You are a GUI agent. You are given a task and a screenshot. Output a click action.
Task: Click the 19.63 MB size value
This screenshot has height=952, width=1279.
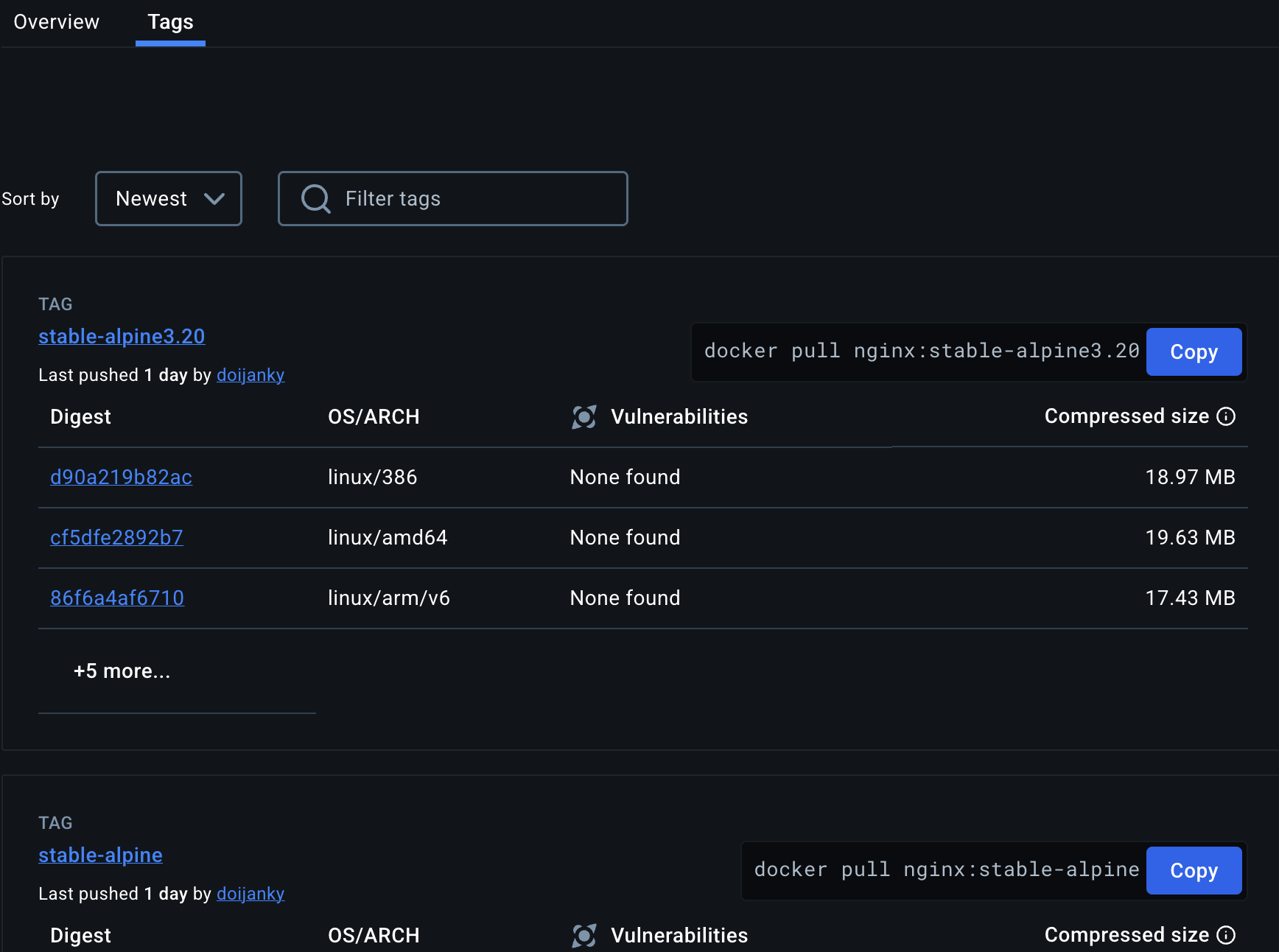tap(1190, 538)
